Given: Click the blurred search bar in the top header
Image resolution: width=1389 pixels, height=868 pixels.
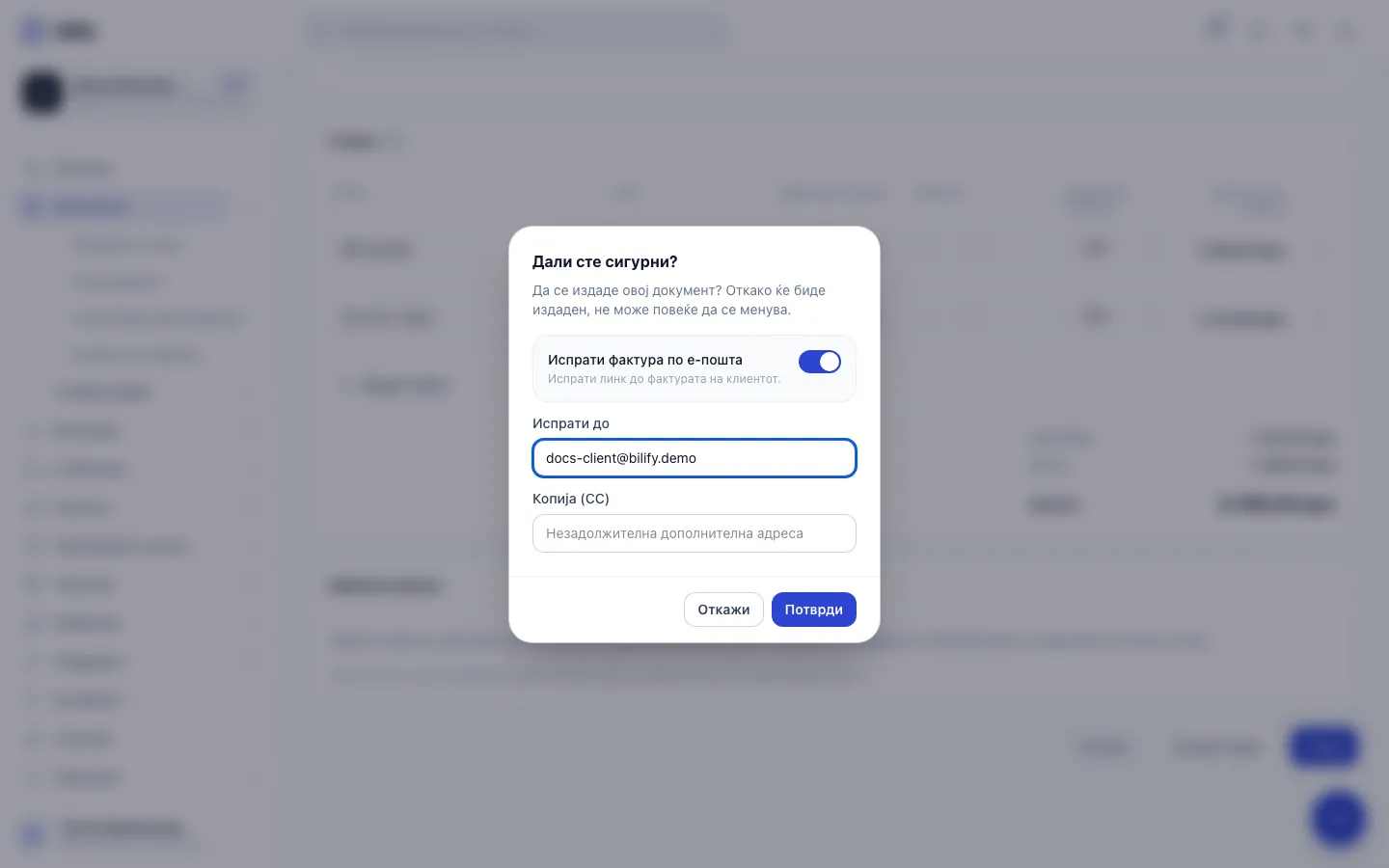Looking at the screenshot, I should click(x=517, y=31).
